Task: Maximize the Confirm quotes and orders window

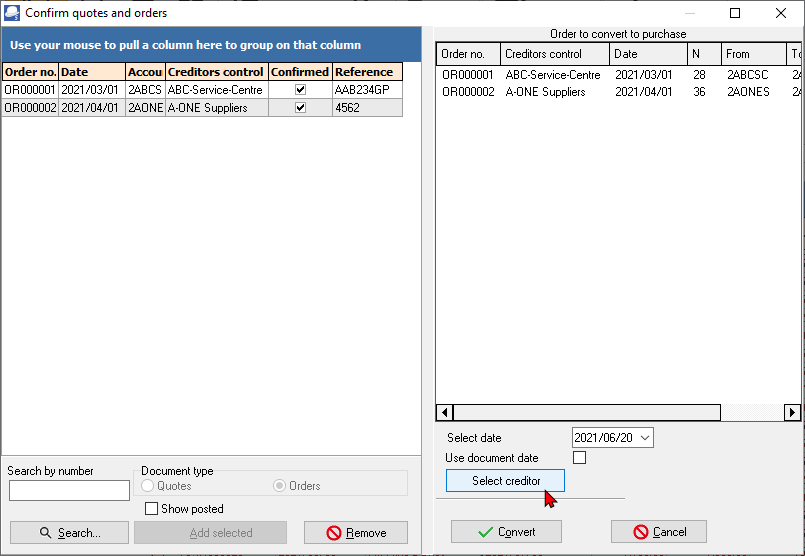Action: coord(735,13)
